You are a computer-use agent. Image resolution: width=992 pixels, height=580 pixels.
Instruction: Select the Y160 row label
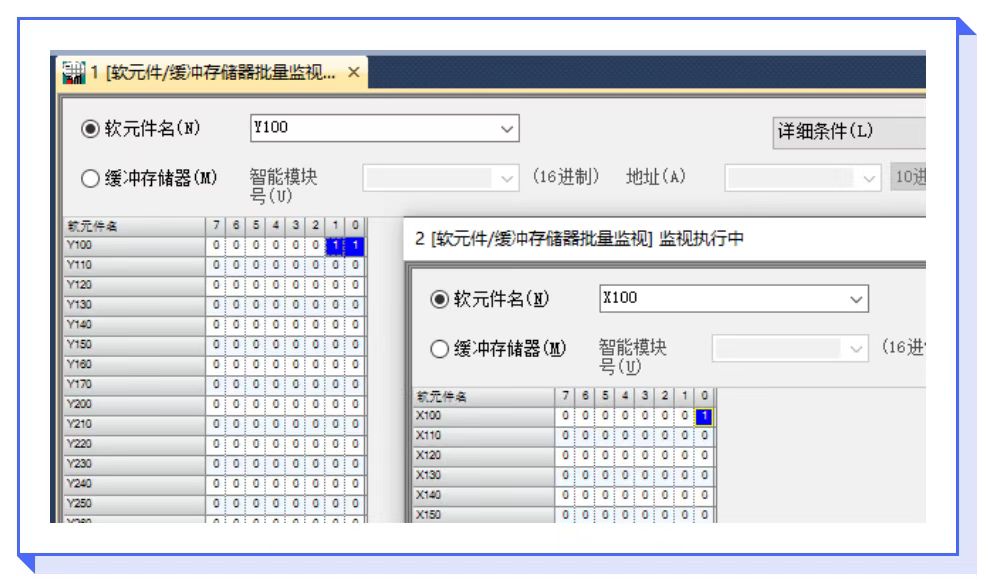pos(134,365)
